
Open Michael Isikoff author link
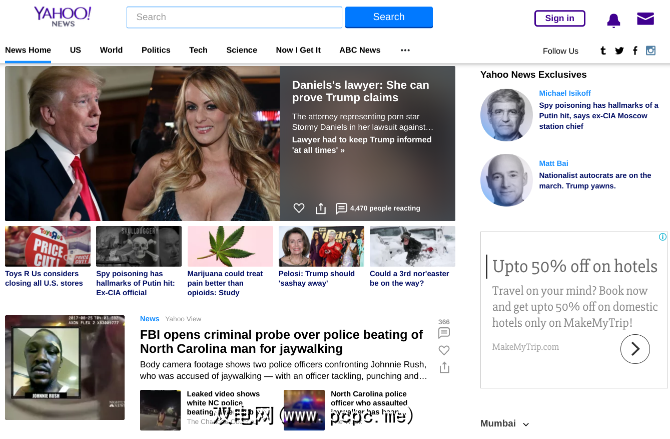[564, 93]
